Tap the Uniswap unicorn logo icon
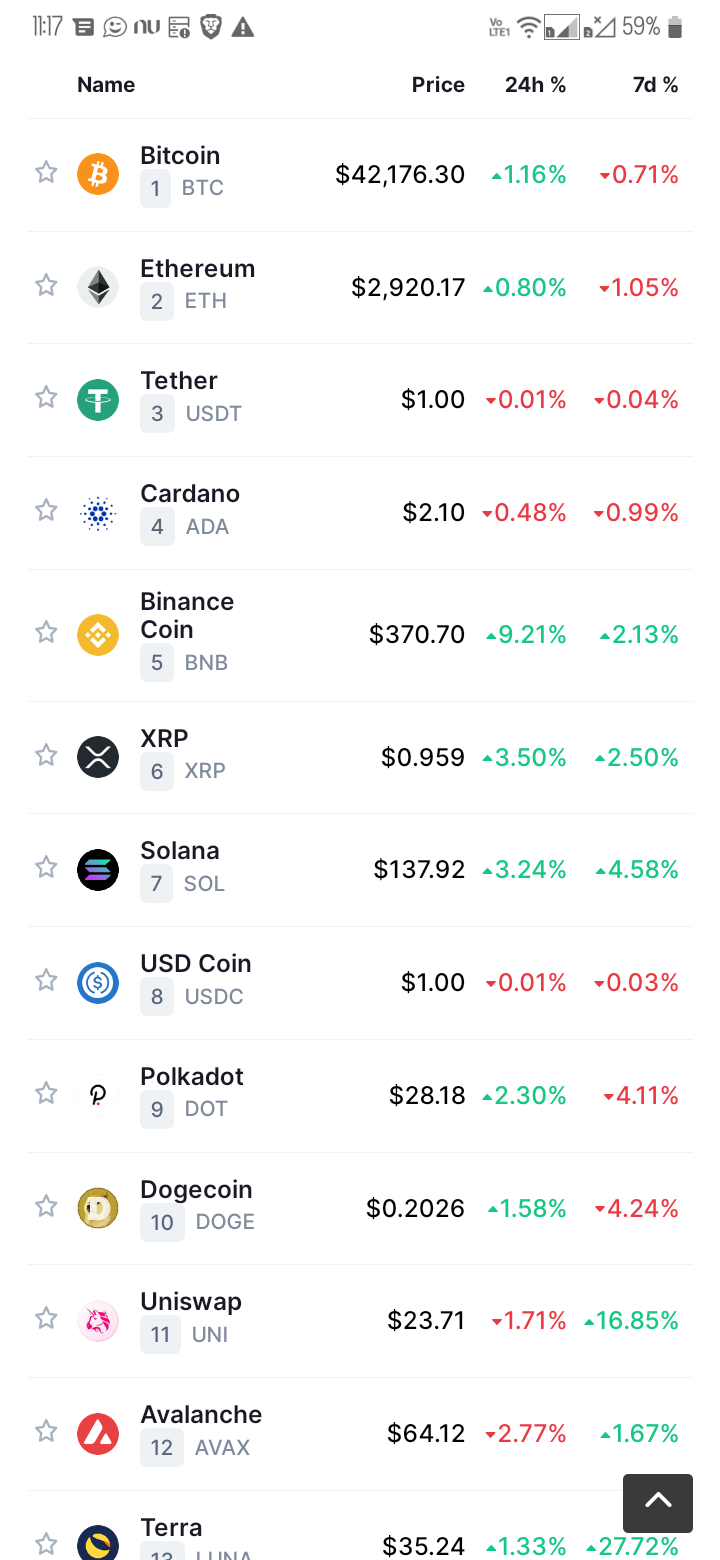720x1560 pixels. pos(98,1321)
